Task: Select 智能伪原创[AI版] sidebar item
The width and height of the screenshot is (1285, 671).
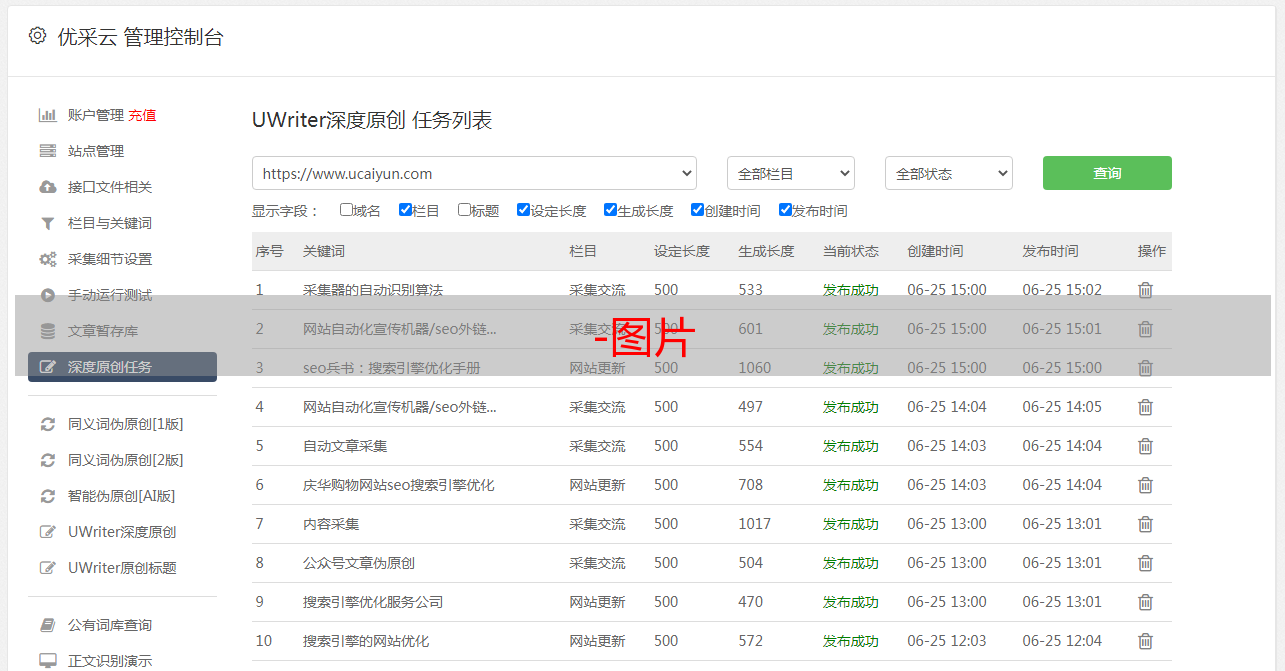Action: pos(121,496)
